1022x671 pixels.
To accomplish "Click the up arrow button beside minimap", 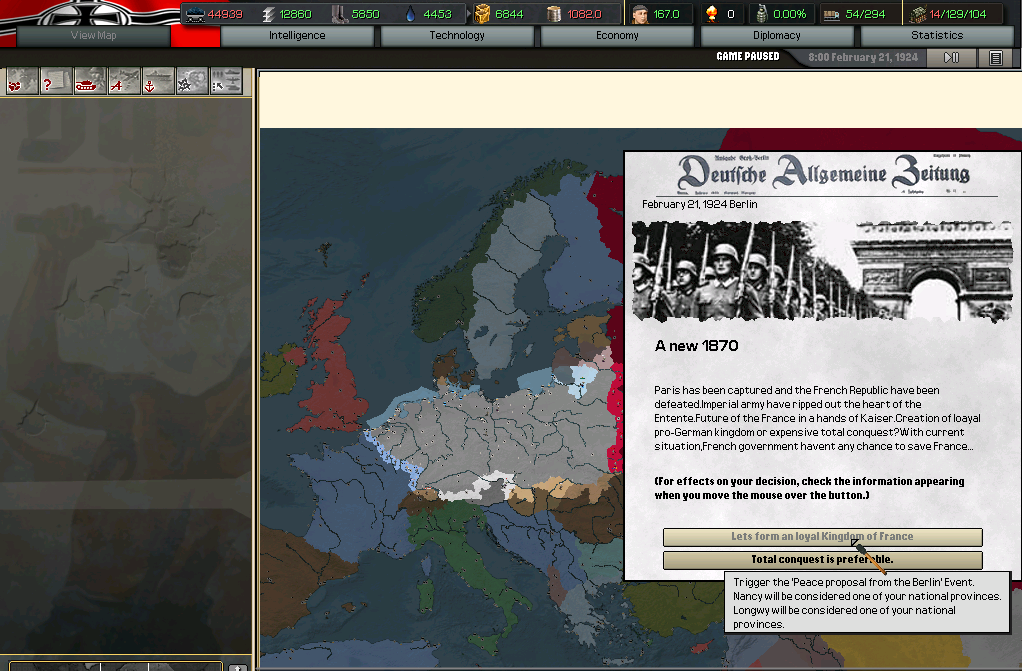I will (x=238, y=667).
